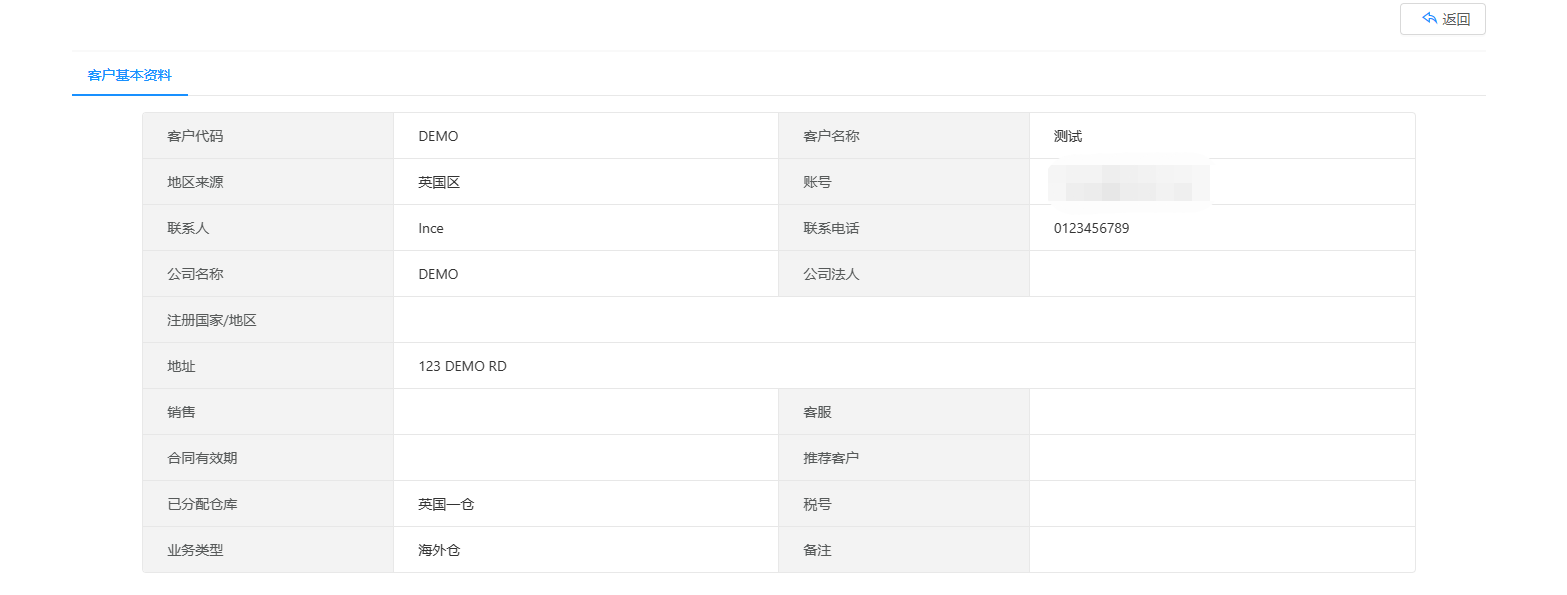Click the phone number 0123456789
Viewport: 1567px width, 595px height.
[x=1091, y=228]
